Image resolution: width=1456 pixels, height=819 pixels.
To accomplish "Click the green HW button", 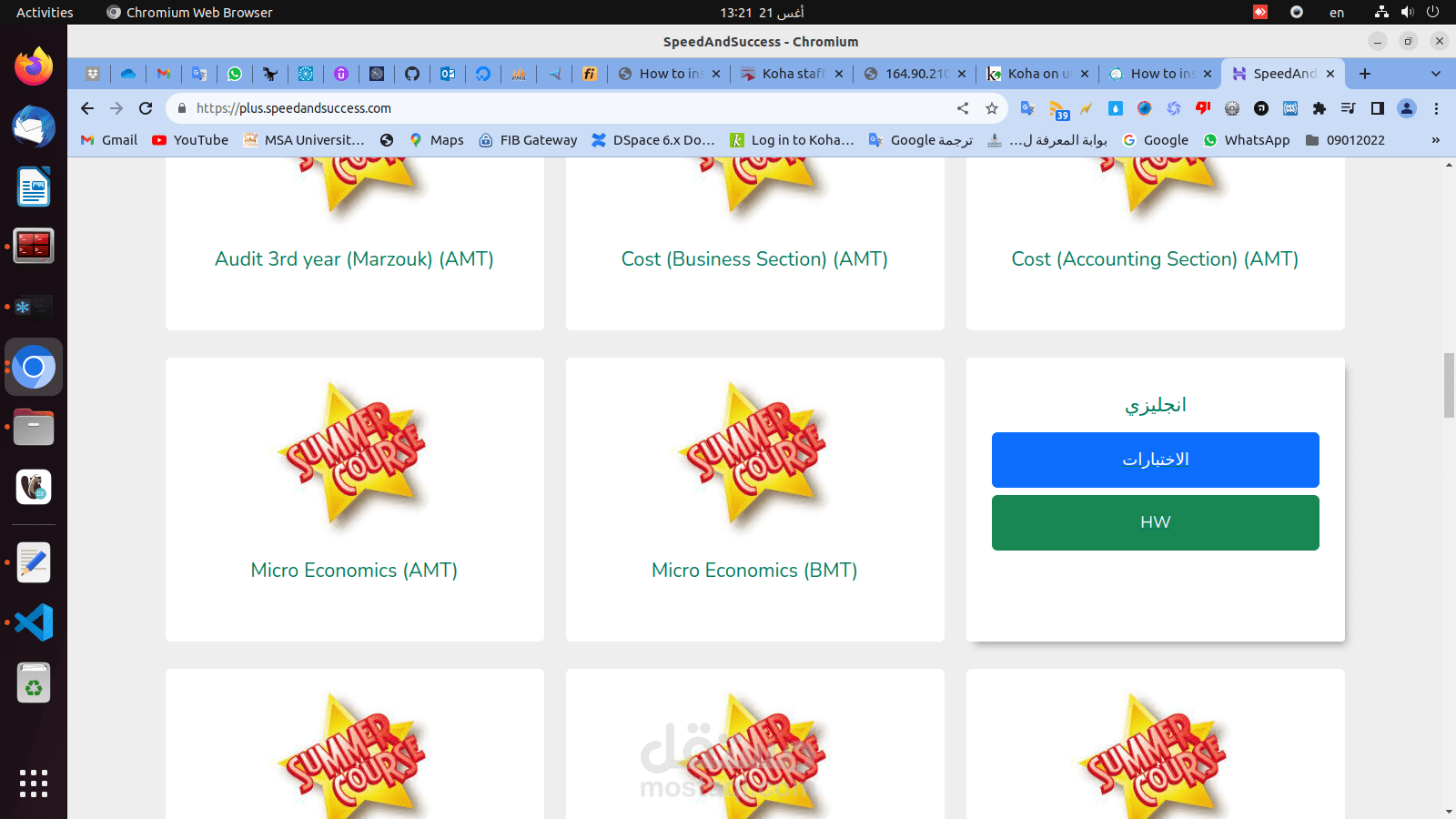I will coord(1156,522).
